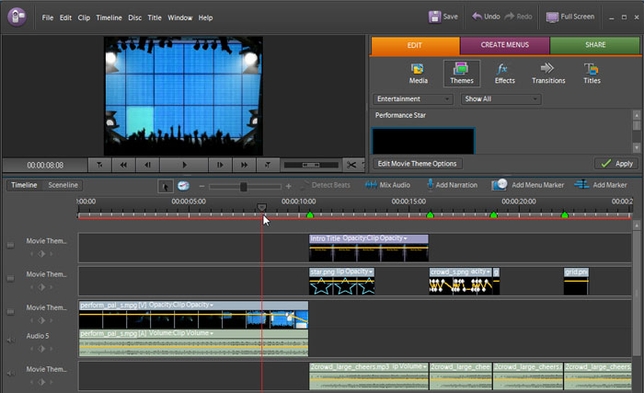Select the Selection arrow tool in timeline toolbar
This screenshot has width=644, height=393.
(x=165, y=186)
